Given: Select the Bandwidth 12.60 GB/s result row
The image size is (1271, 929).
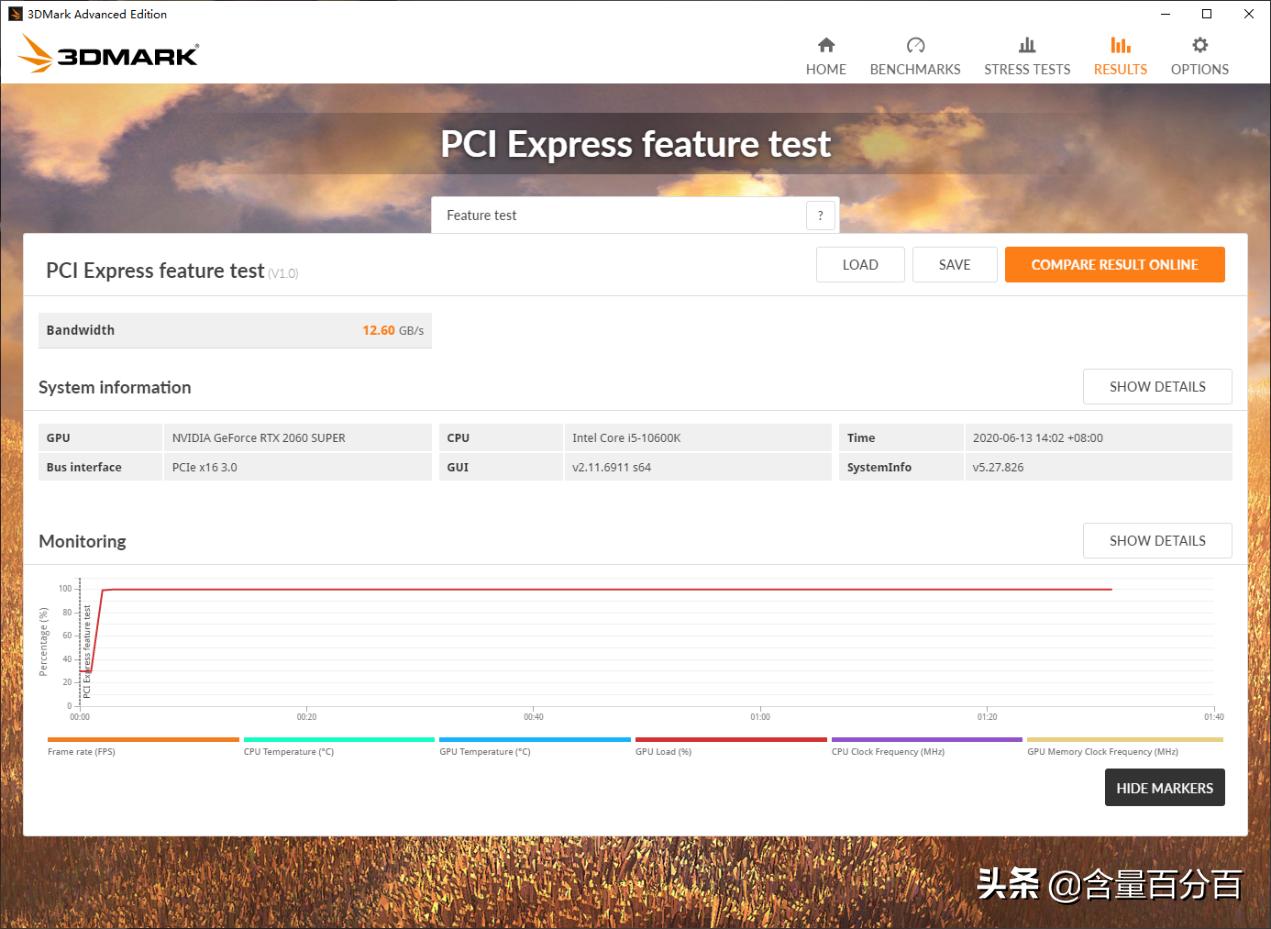Looking at the screenshot, I should 235,330.
